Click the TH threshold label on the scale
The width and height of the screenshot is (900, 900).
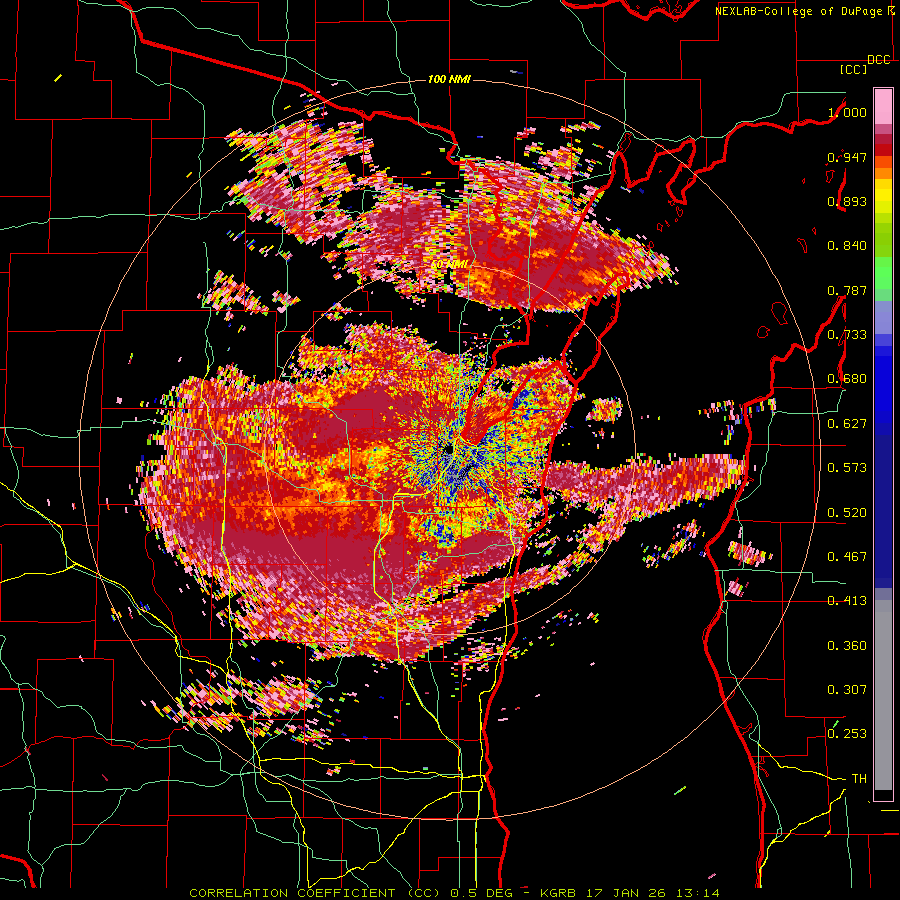point(859,779)
